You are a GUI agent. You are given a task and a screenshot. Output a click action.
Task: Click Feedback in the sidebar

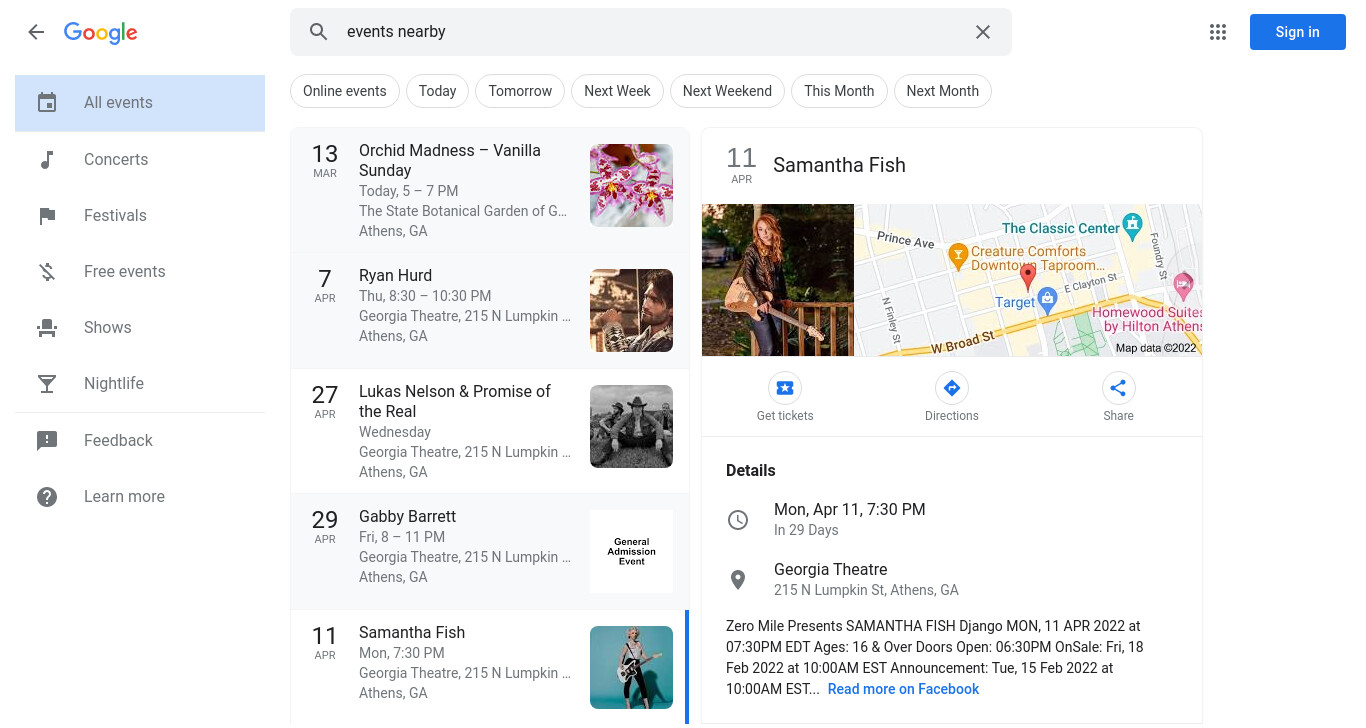coord(140,440)
